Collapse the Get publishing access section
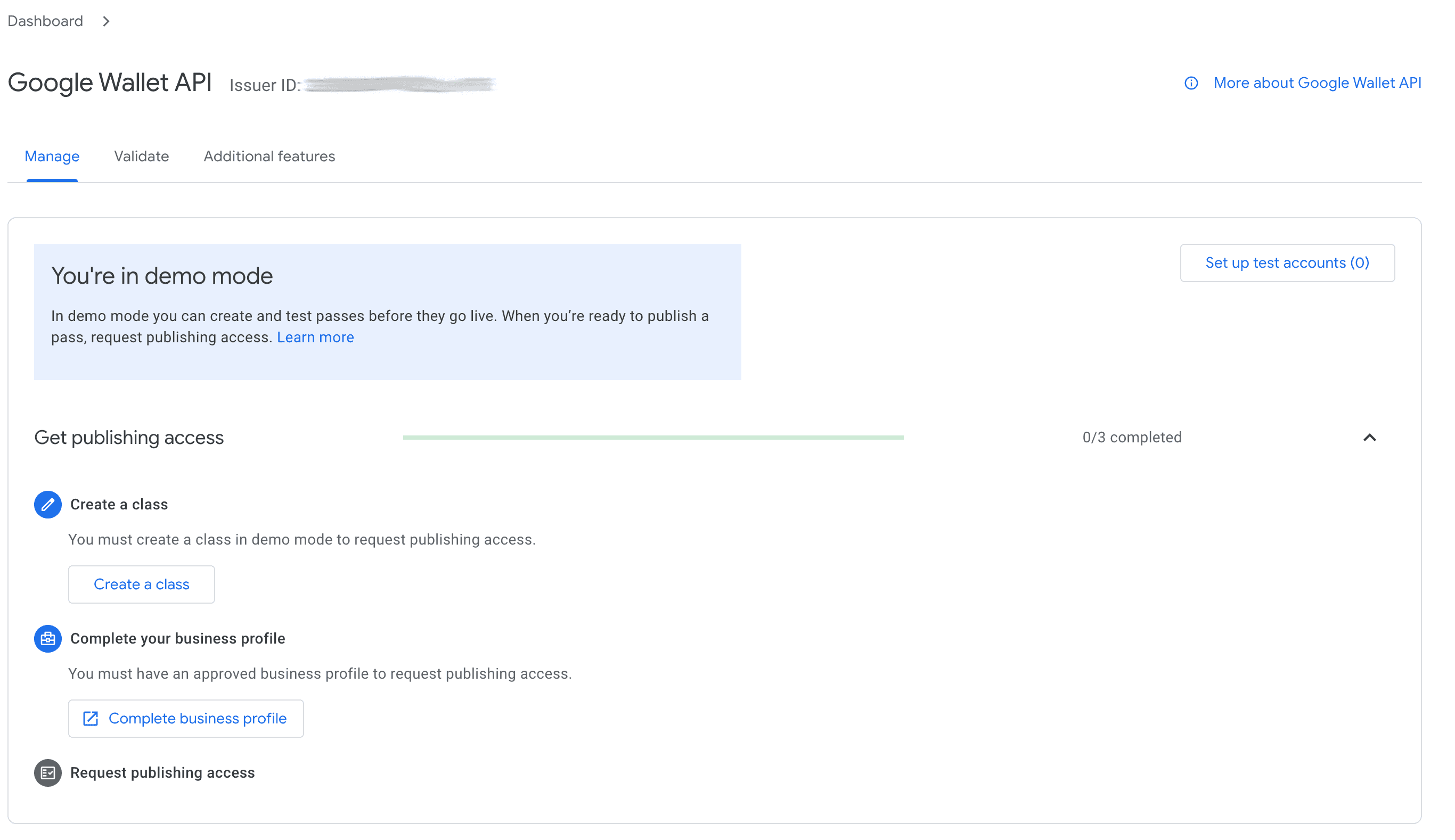 pyautogui.click(x=1369, y=438)
